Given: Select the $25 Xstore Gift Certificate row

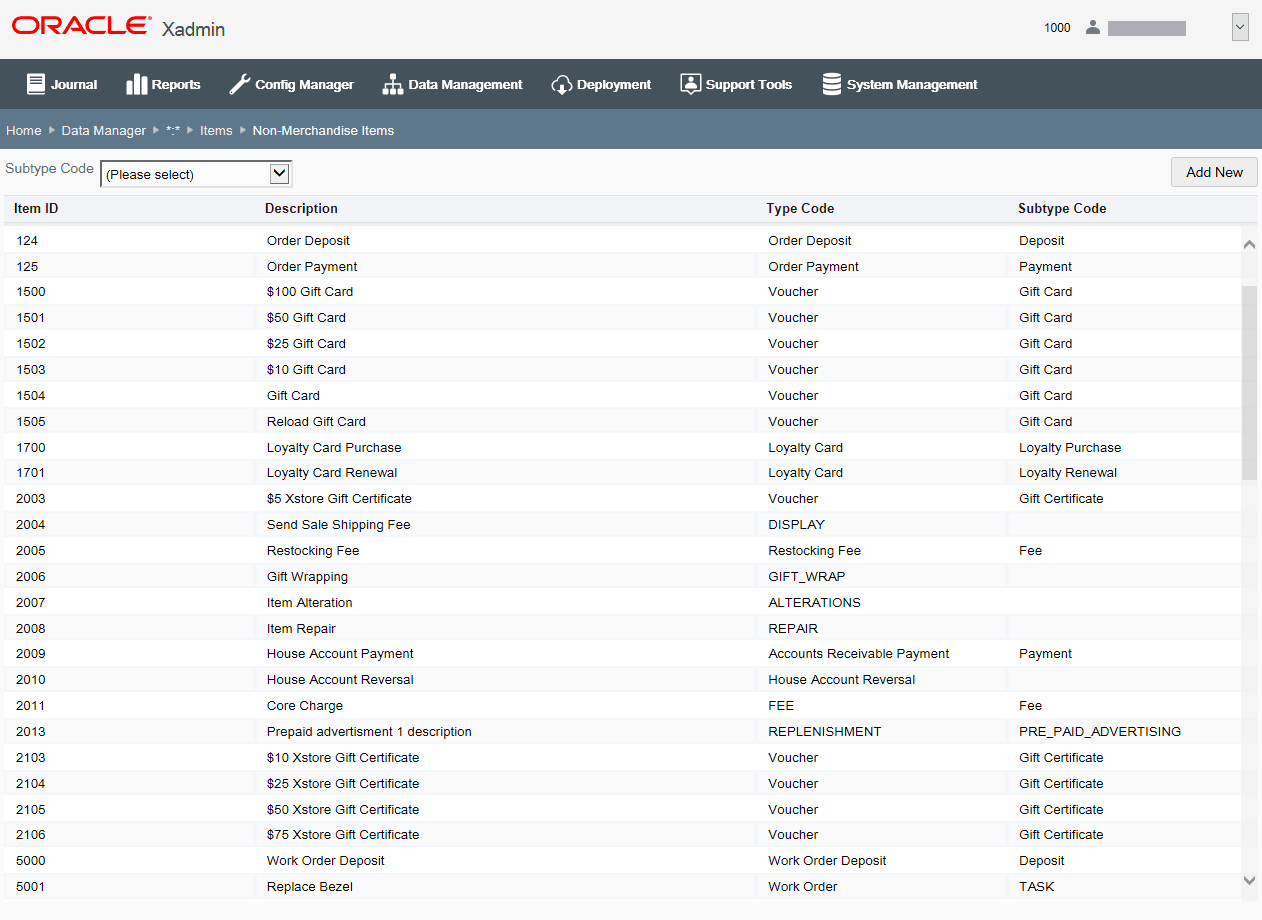Looking at the screenshot, I should [622, 784].
